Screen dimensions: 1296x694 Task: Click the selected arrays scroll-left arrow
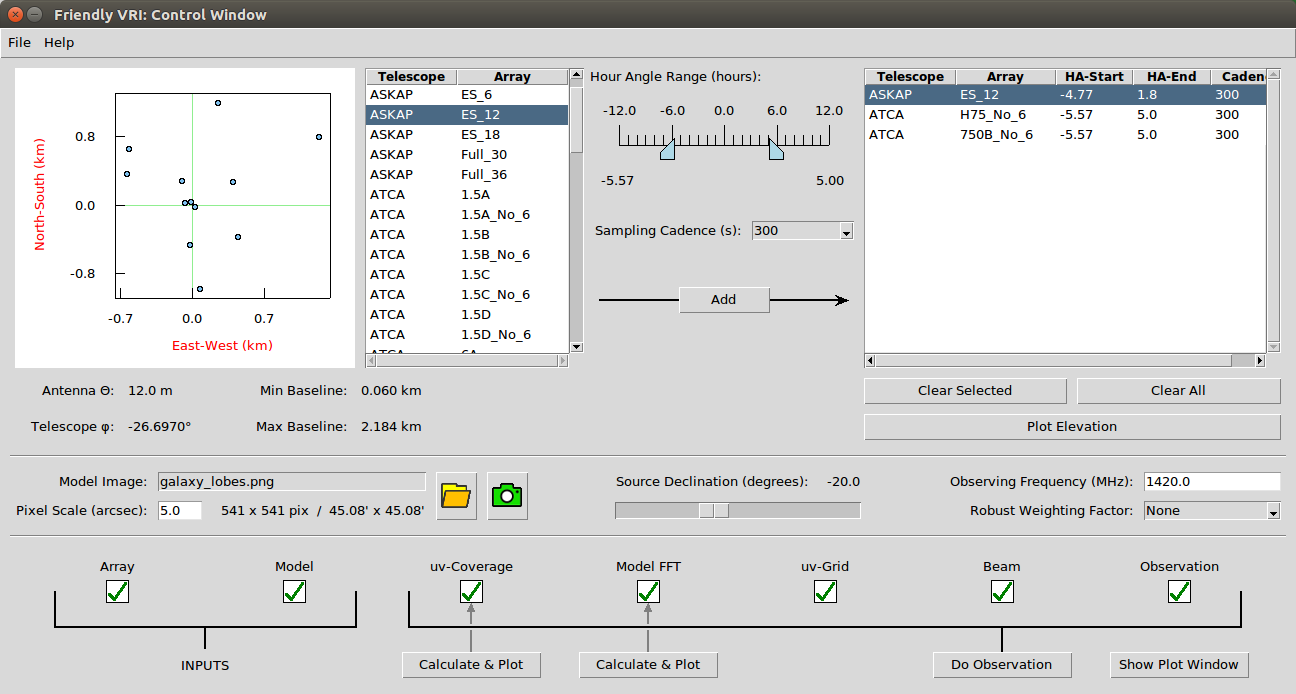[x=870, y=360]
